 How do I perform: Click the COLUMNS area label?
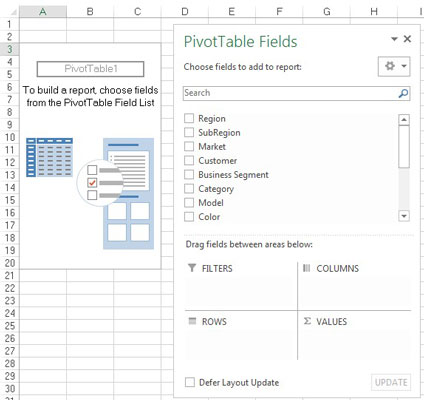point(337,268)
